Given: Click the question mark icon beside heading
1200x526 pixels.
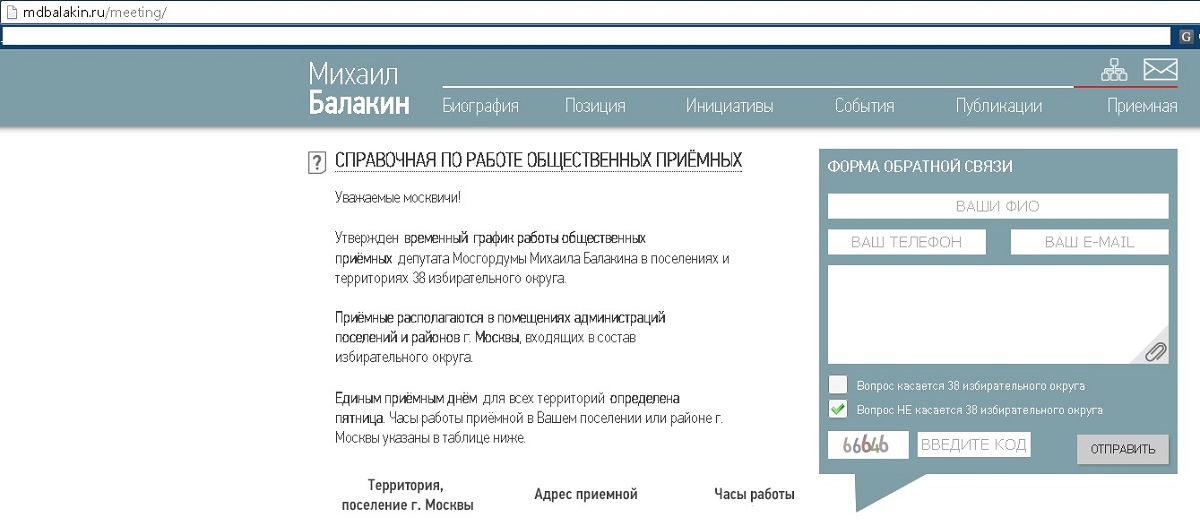Looking at the screenshot, I should point(317,162).
